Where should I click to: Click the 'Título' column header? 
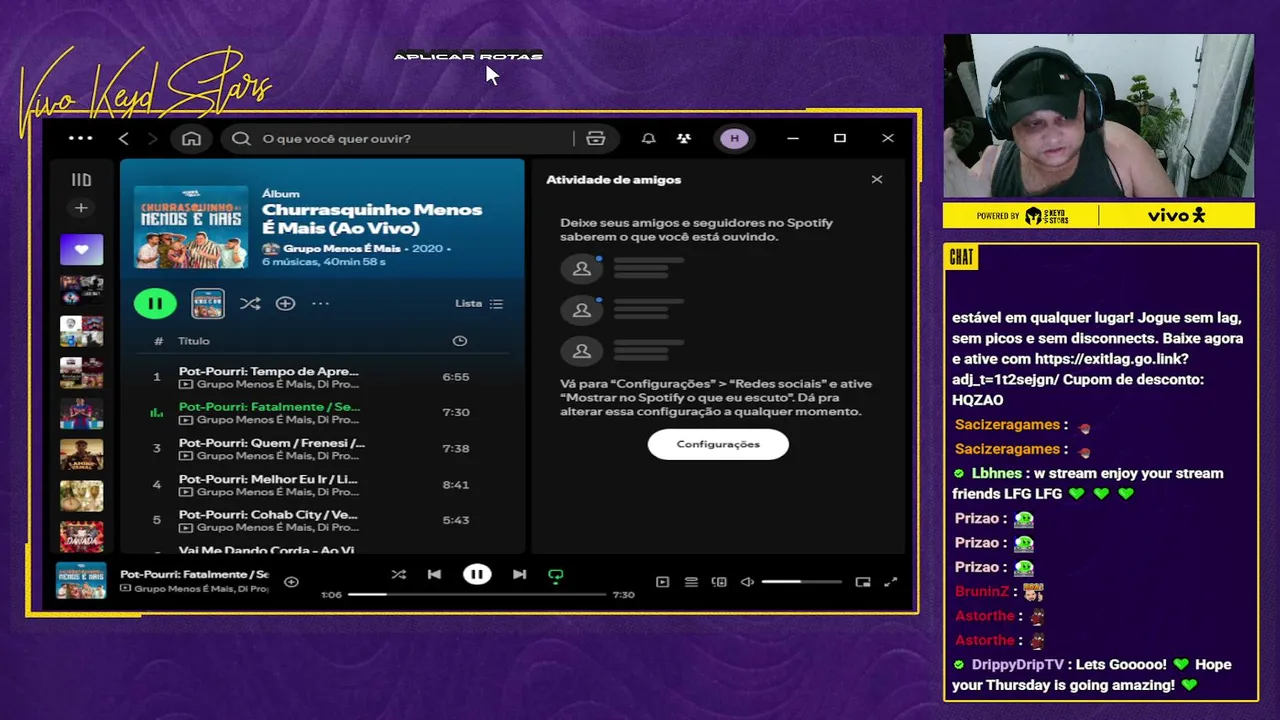click(194, 341)
